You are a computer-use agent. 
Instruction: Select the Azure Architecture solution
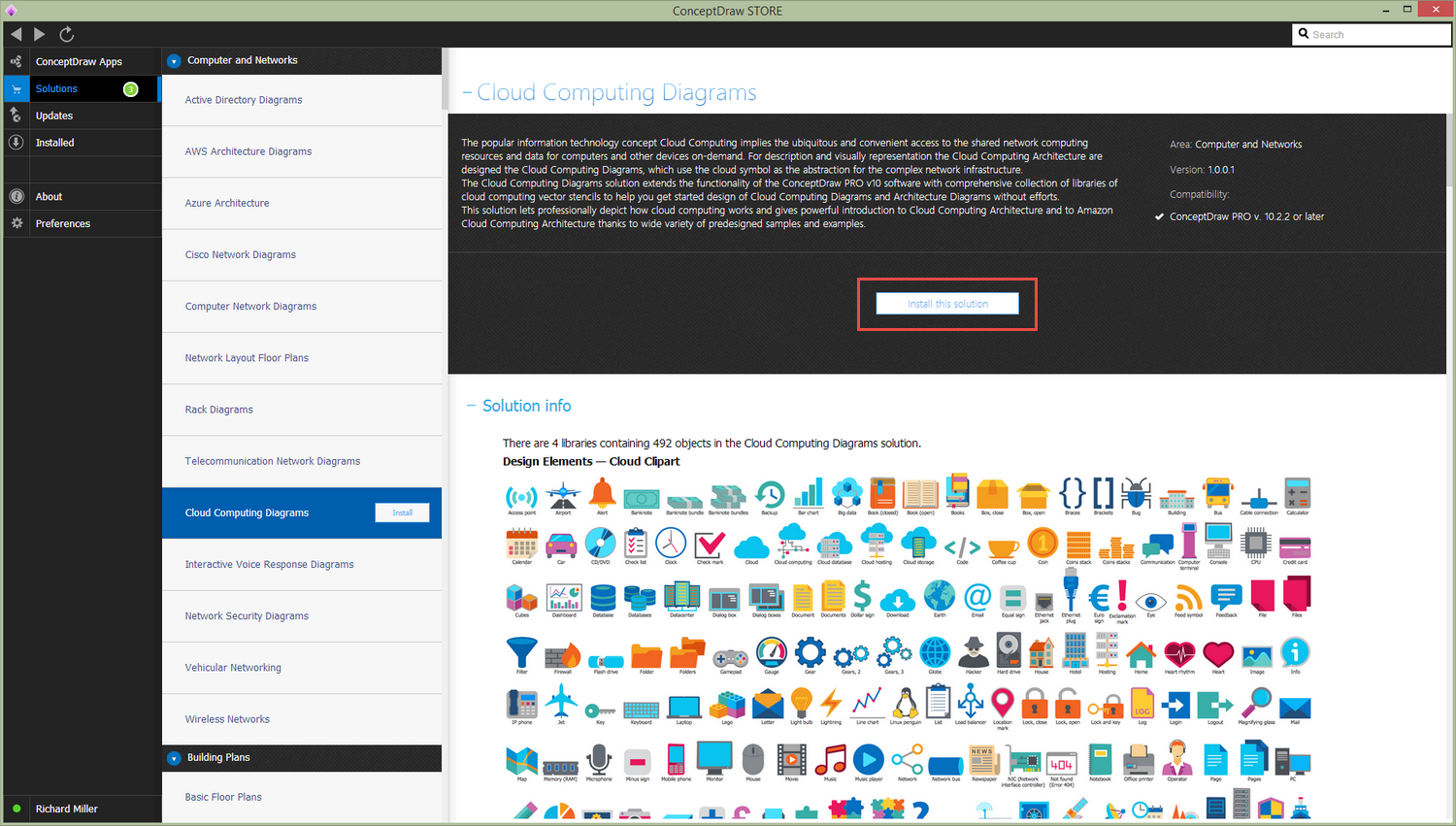[302, 203]
